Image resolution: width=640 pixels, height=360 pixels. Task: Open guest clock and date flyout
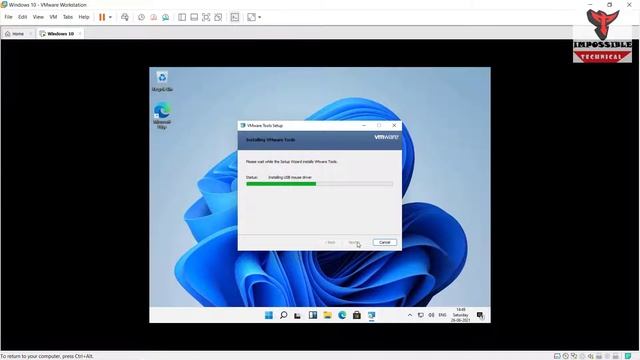point(460,315)
